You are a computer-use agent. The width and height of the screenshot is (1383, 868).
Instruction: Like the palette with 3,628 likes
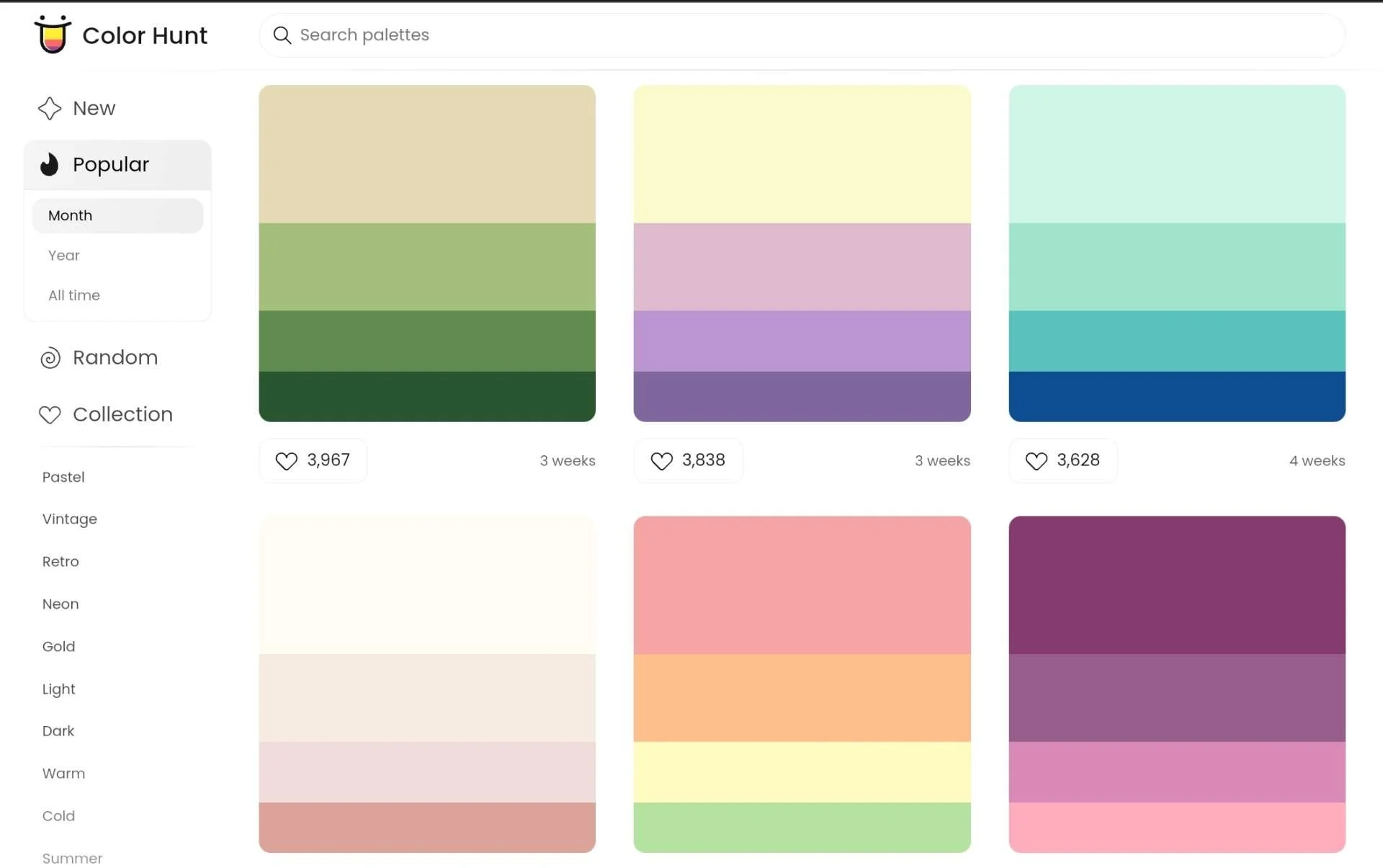[x=1062, y=460]
